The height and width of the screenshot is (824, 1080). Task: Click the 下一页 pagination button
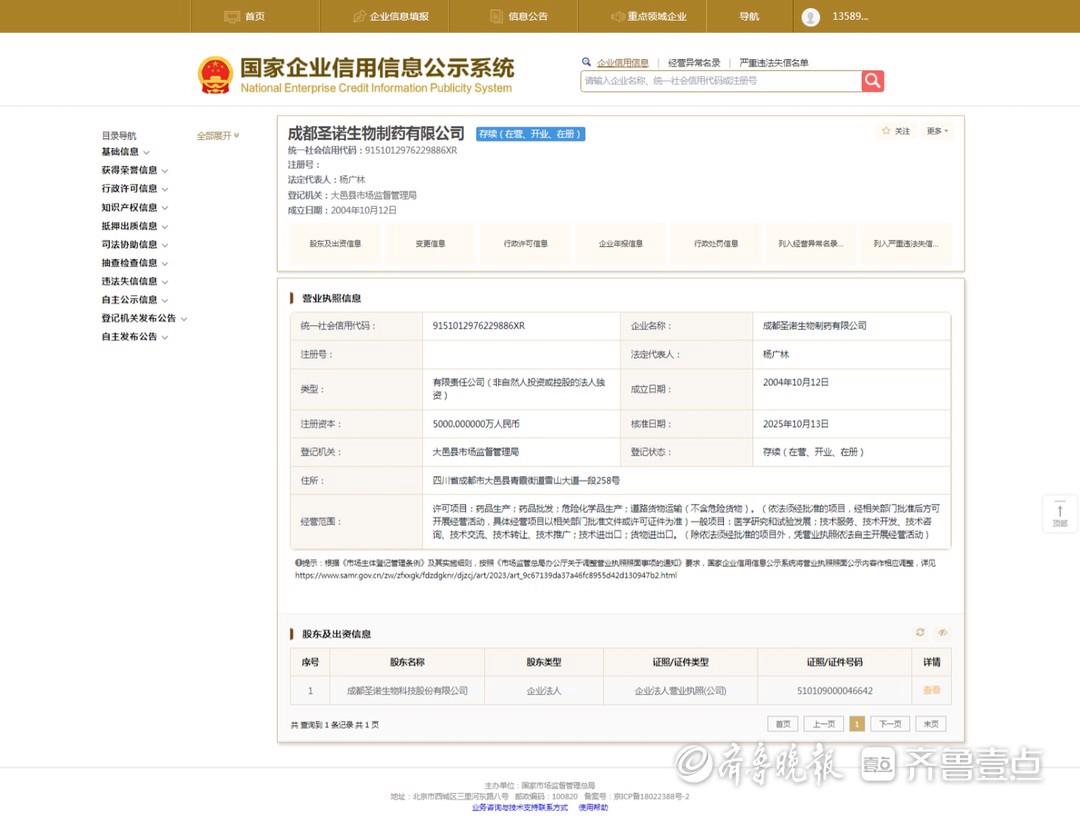coord(891,724)
